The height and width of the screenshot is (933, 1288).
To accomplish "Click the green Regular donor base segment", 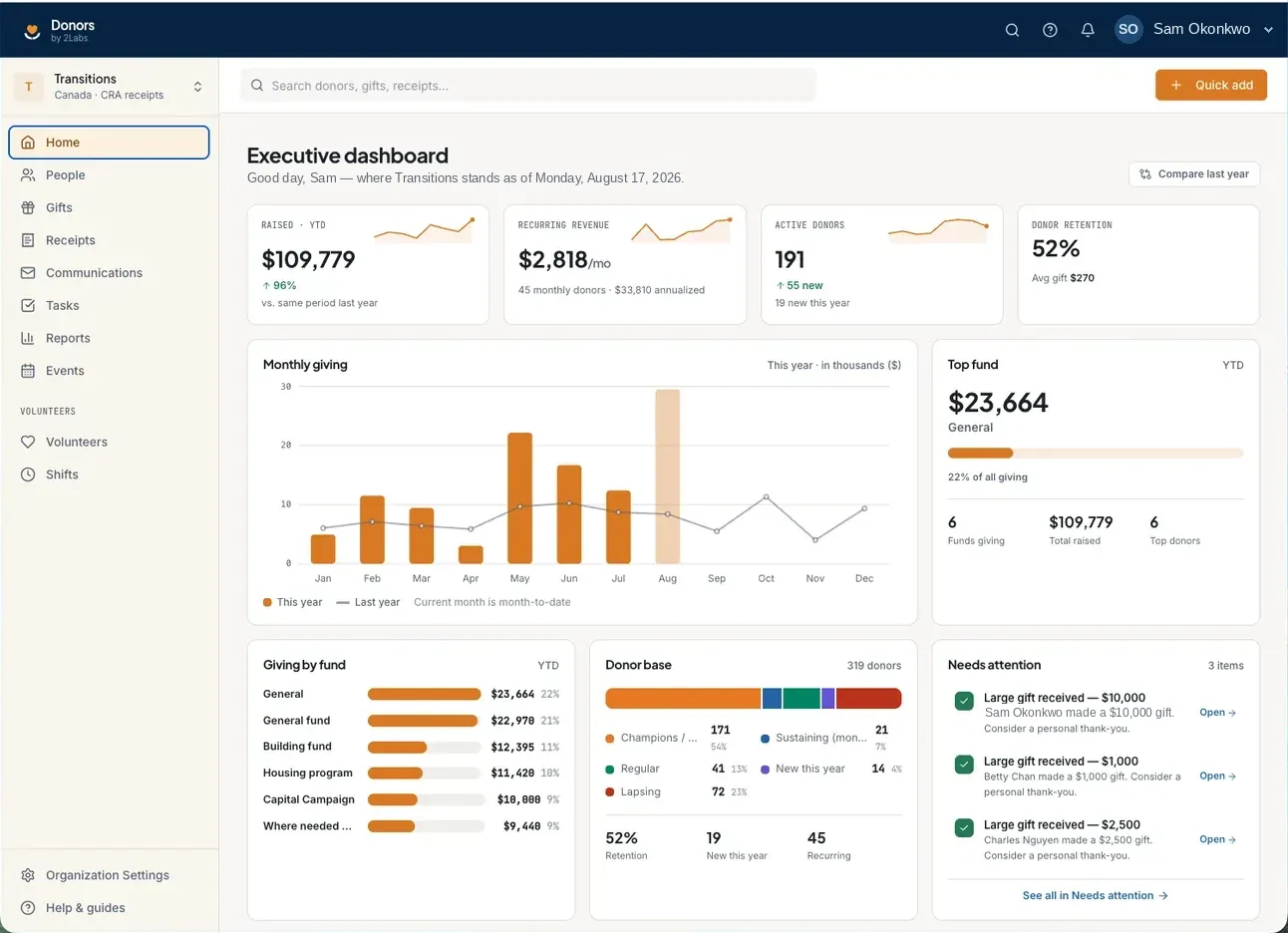I will 802,699.
